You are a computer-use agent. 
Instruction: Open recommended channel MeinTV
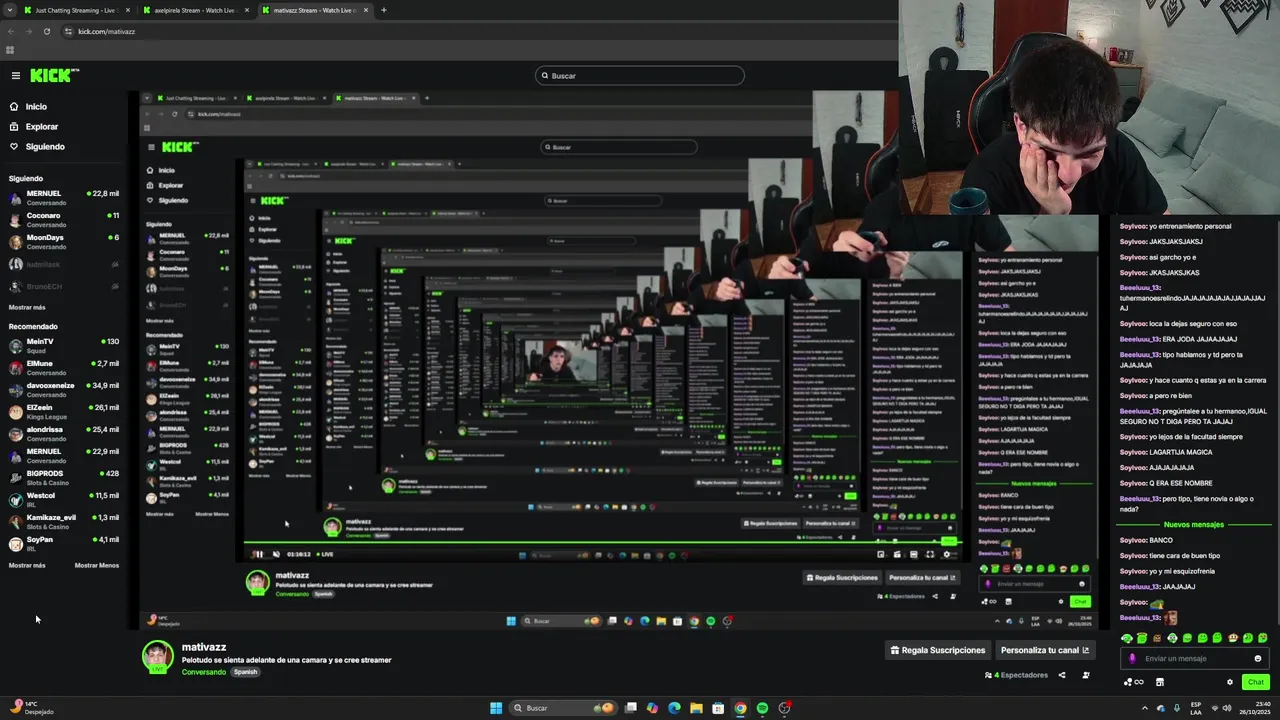click(x=64, y=345)
